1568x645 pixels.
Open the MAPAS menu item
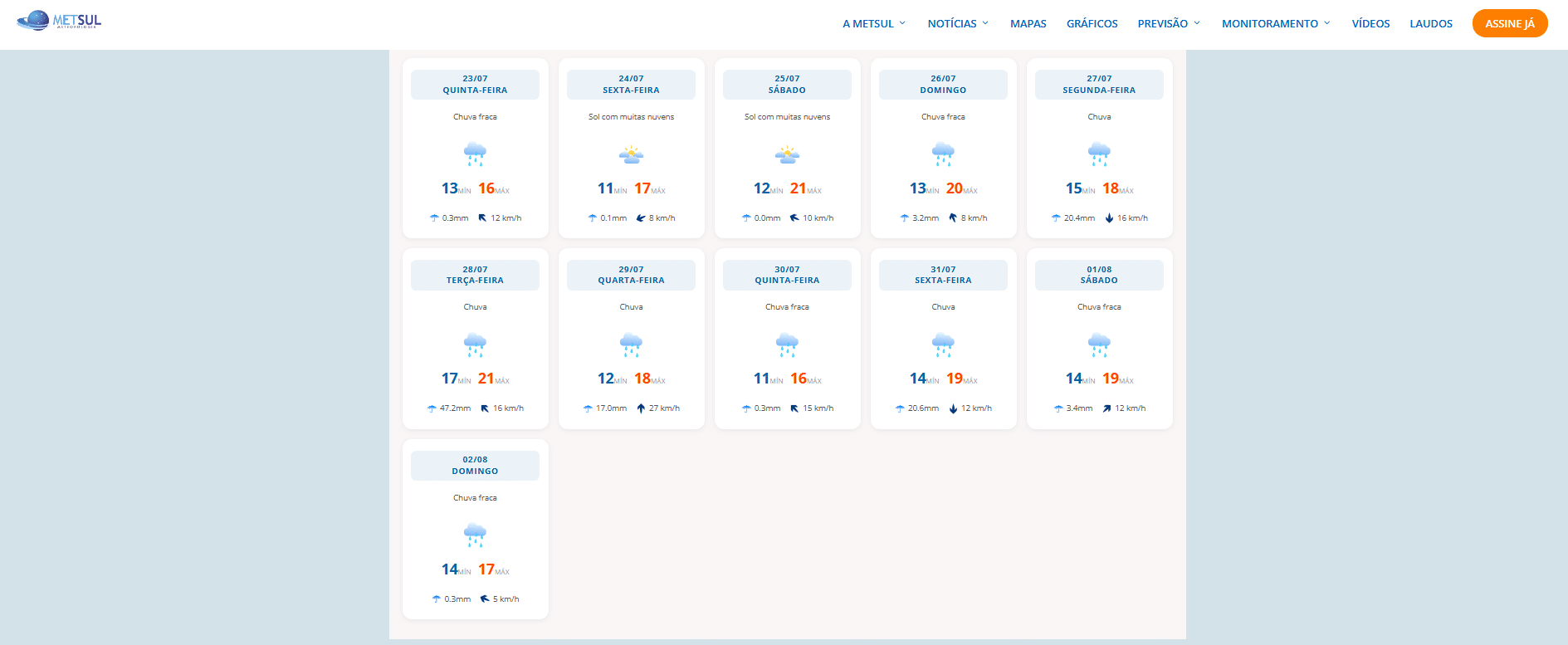click(x=1028, y=24)
